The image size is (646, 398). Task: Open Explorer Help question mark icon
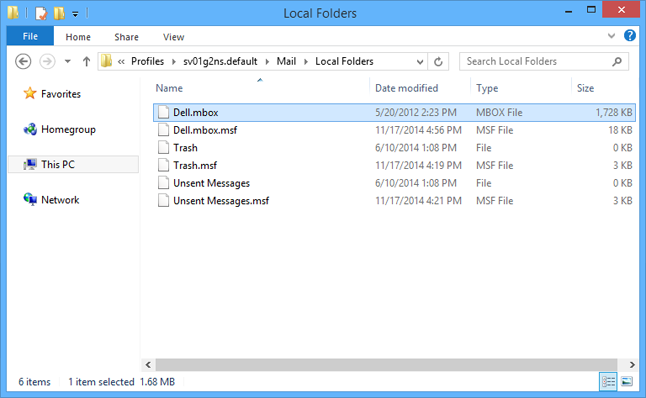point(630,35)
